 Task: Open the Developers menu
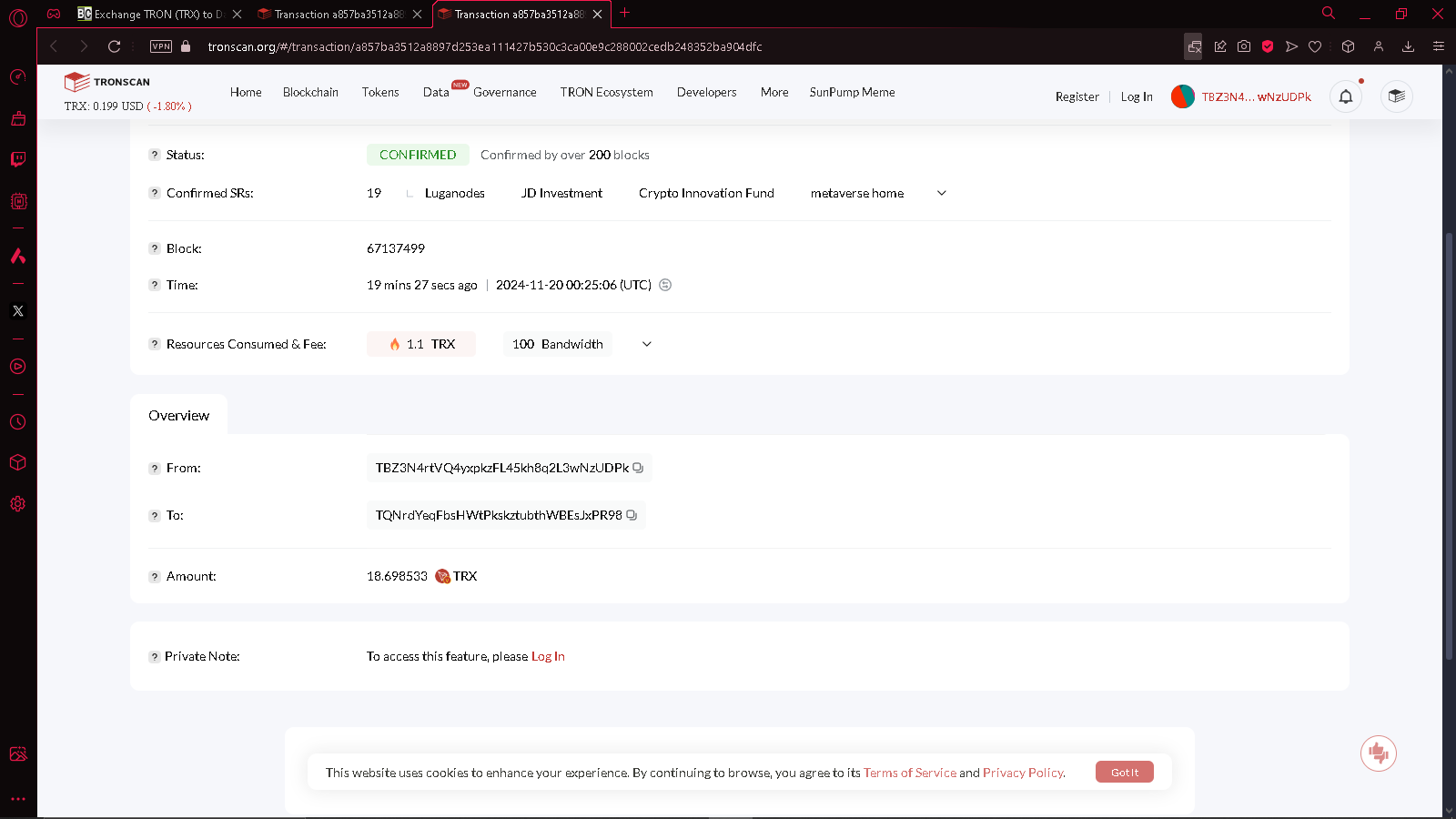(707, 92)
